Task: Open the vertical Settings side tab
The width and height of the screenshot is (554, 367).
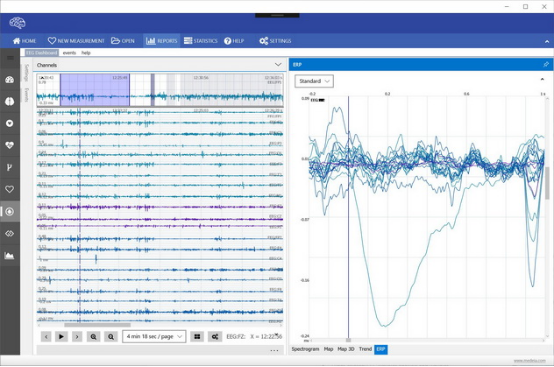Action: point(26,73)
